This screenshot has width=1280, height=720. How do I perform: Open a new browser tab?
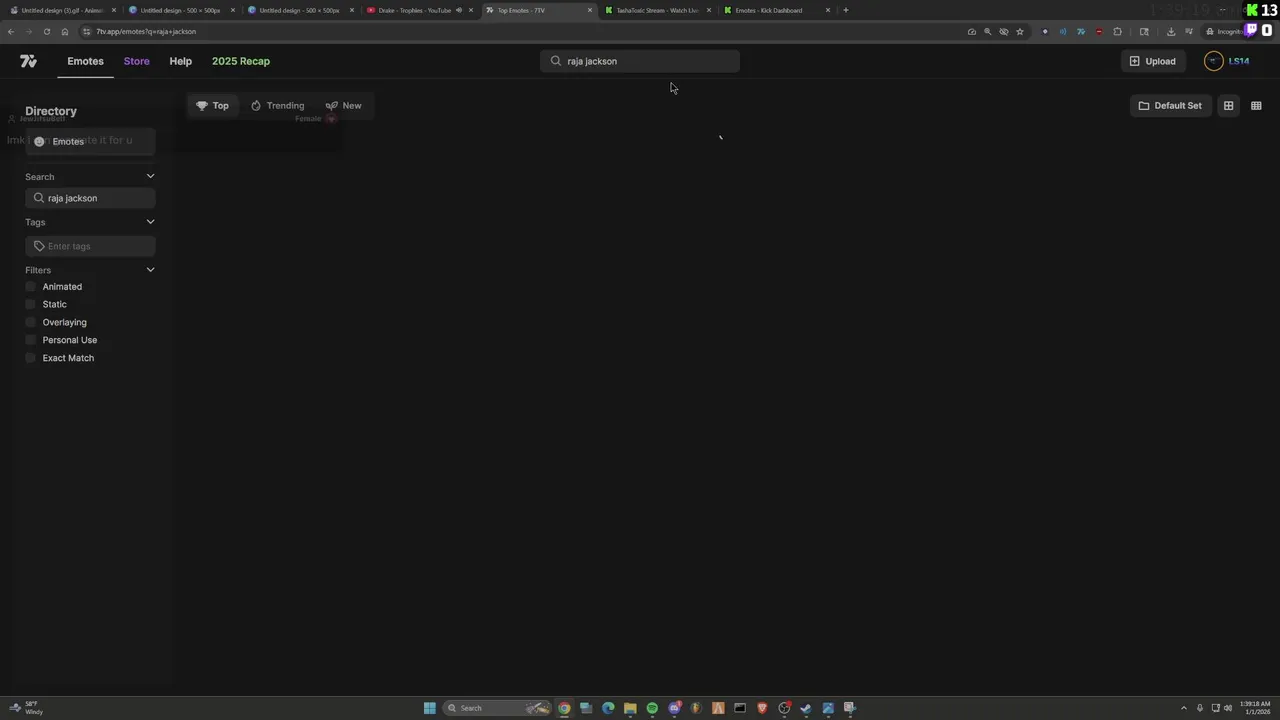point(846,10)
